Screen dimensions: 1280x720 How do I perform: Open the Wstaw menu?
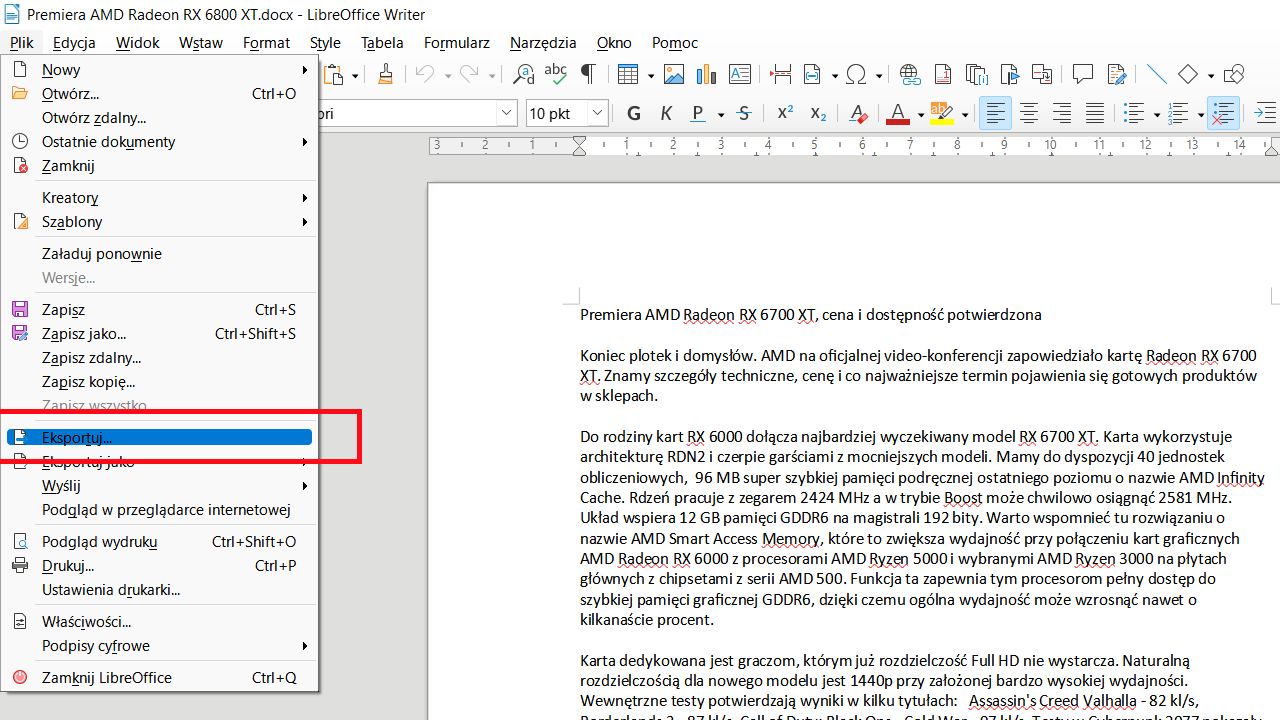(200, 43)
